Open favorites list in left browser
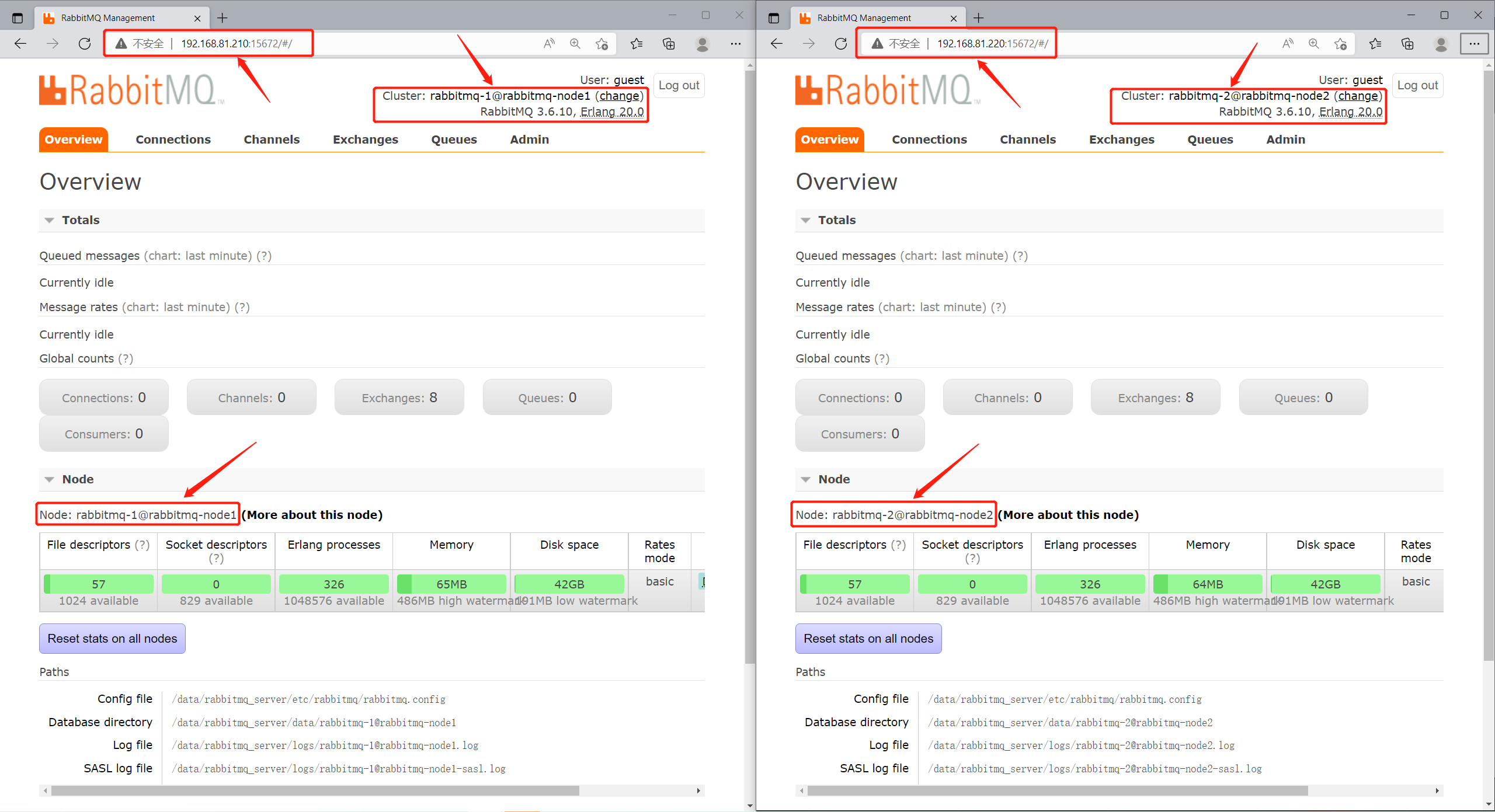This screenshot has width=1495, height=812. 637,44
